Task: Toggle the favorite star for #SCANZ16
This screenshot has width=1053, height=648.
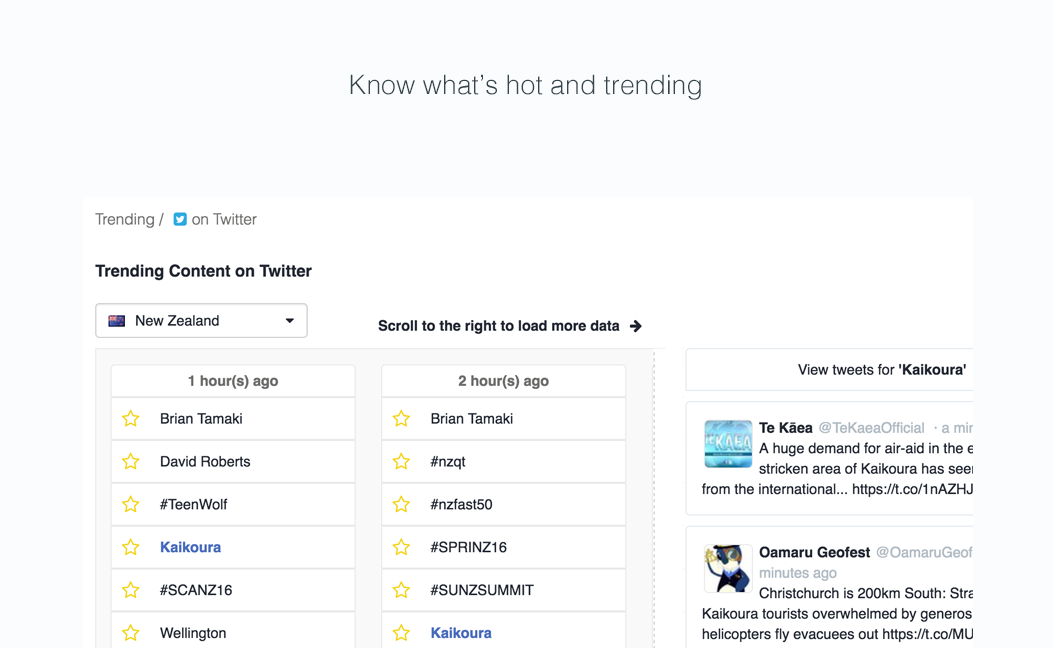Action: click(x=130, y=590)
